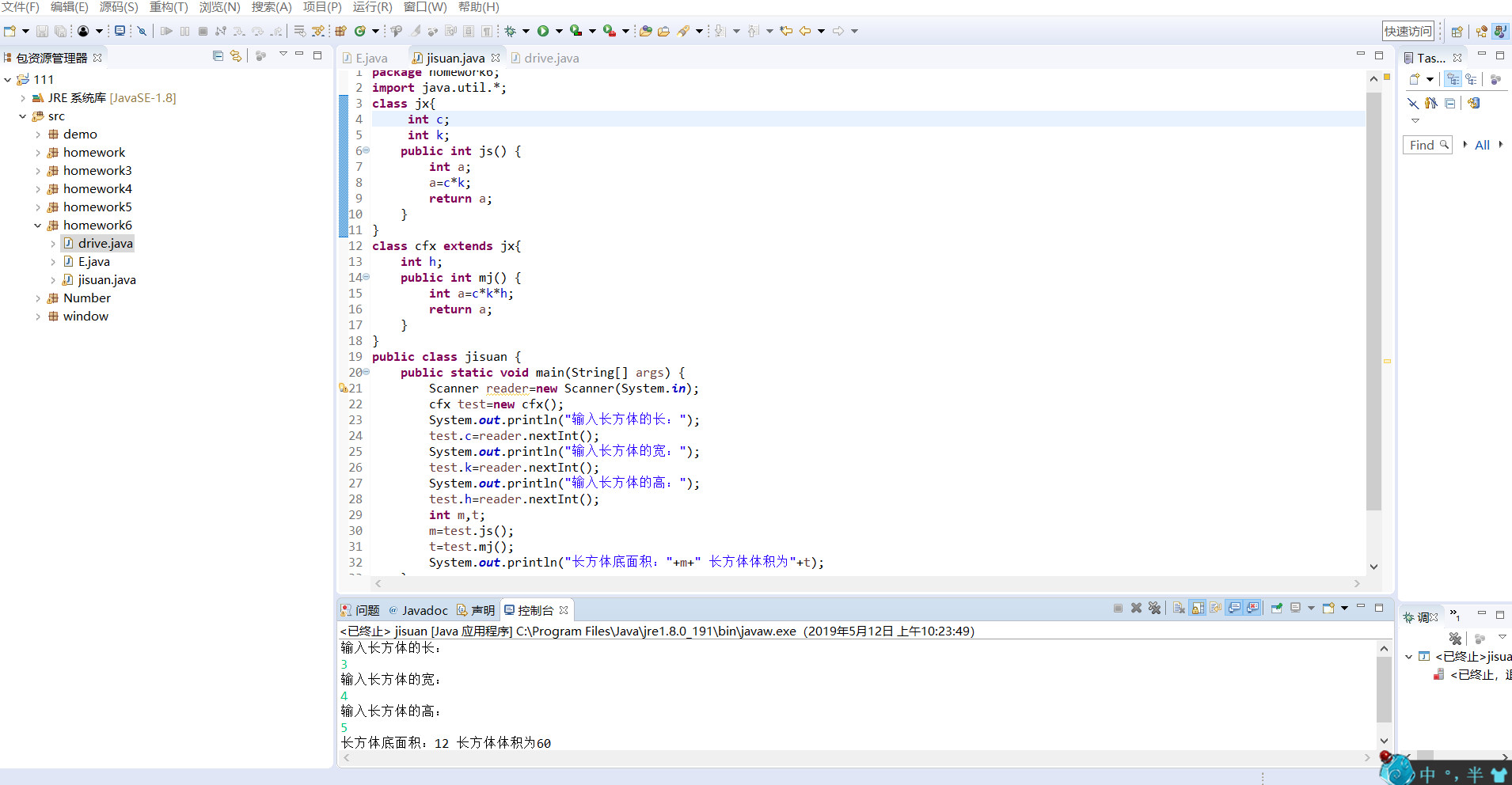1512x785 pixels.
Task: Click the New Java Package icon
Action: tap(340, 31)
